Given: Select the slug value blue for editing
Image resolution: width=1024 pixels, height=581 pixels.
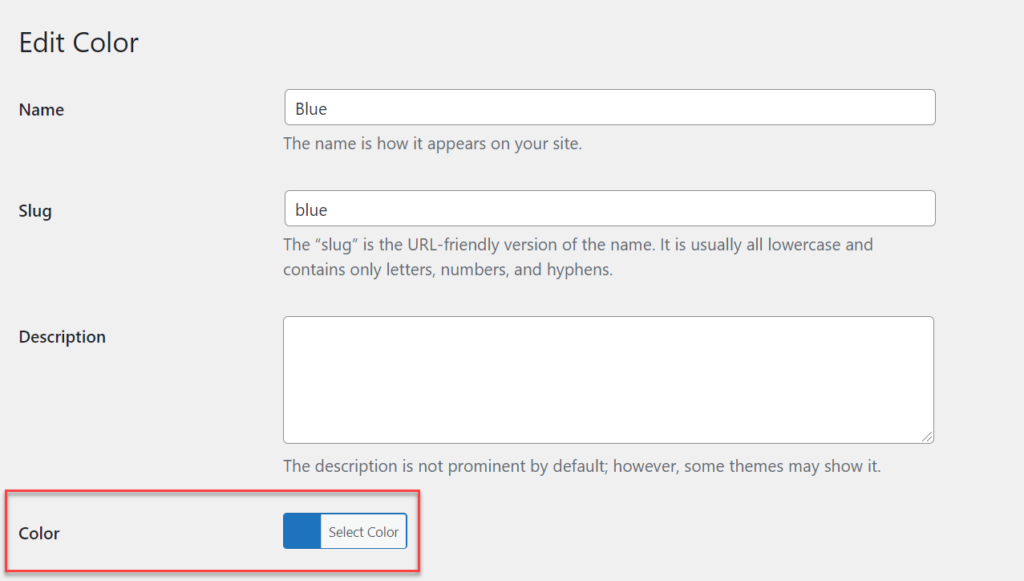Looking at the screenshot, I should [x=307, y=208].
